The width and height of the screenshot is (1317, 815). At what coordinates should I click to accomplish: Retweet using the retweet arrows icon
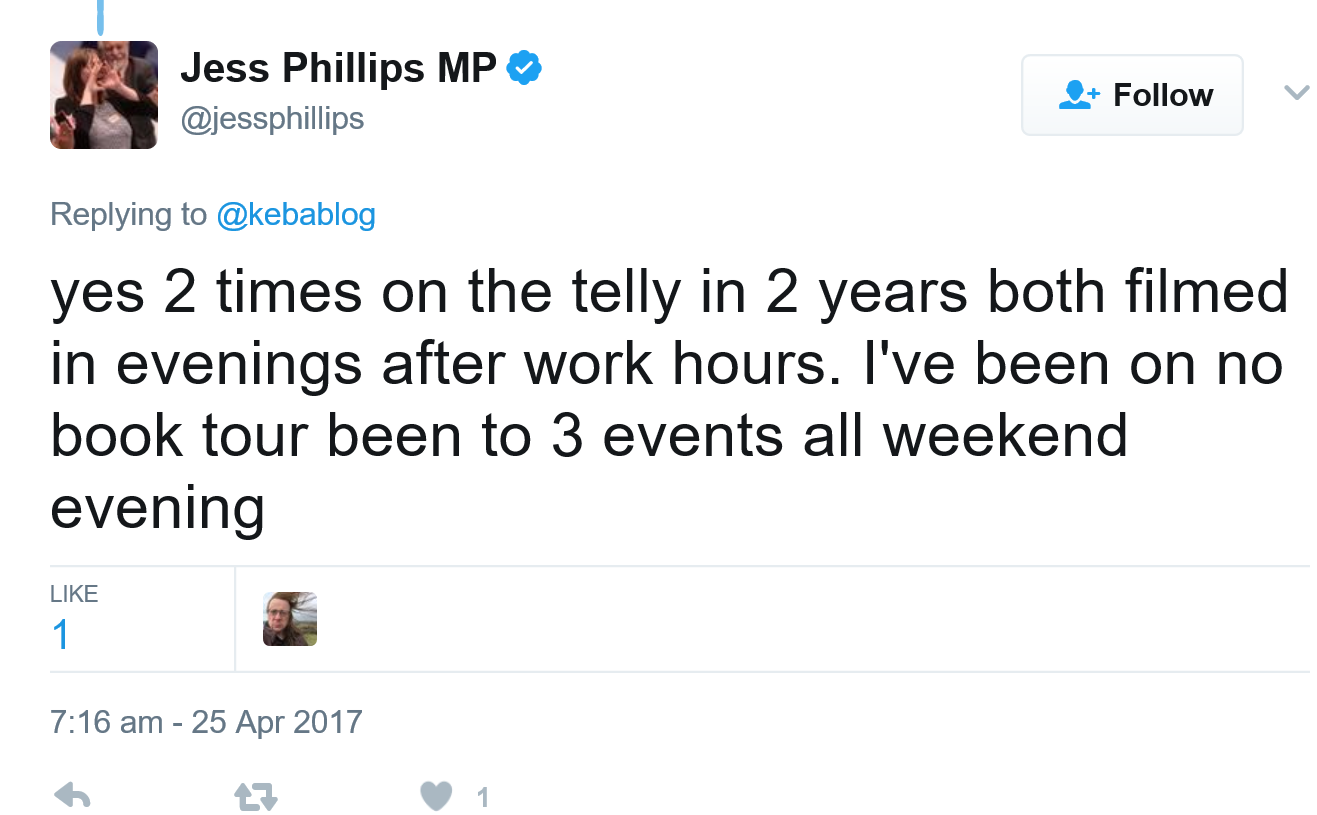(255, 796)
